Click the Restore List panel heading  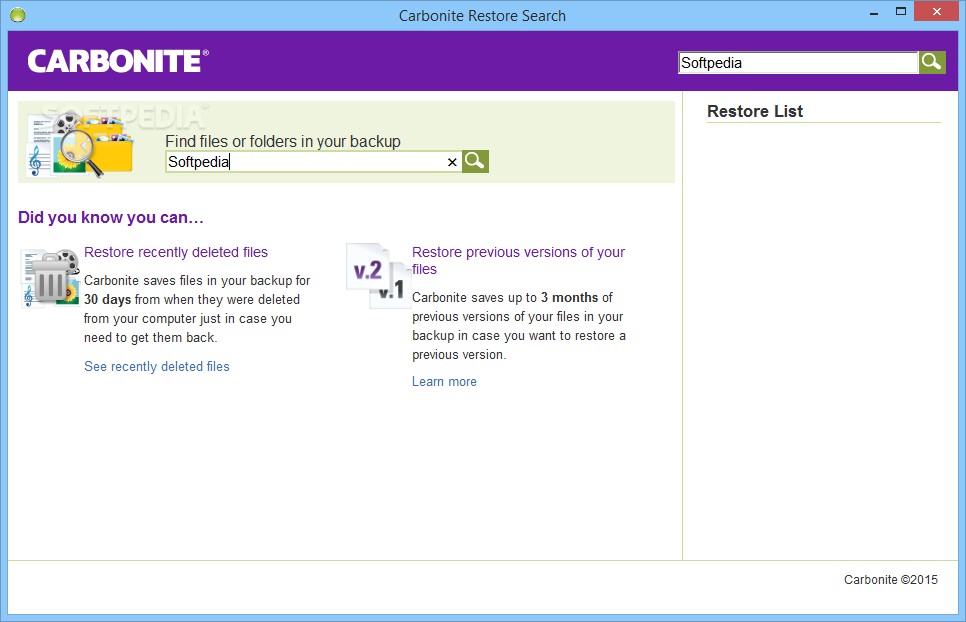click(755, 111)
